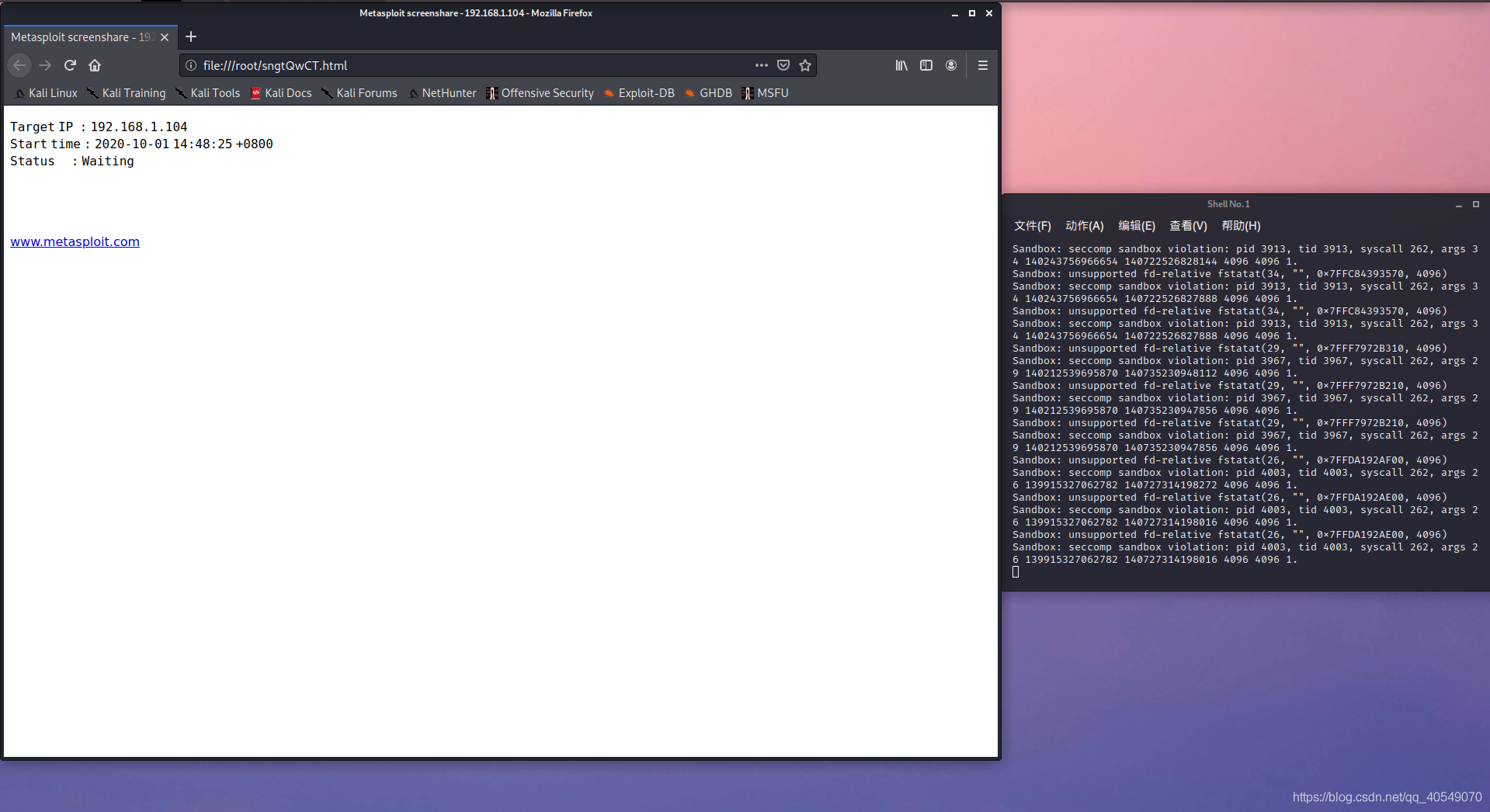The image size is (1490, 812).
Task: Click the Save to Pocket icon
Action: click(783, 65)
